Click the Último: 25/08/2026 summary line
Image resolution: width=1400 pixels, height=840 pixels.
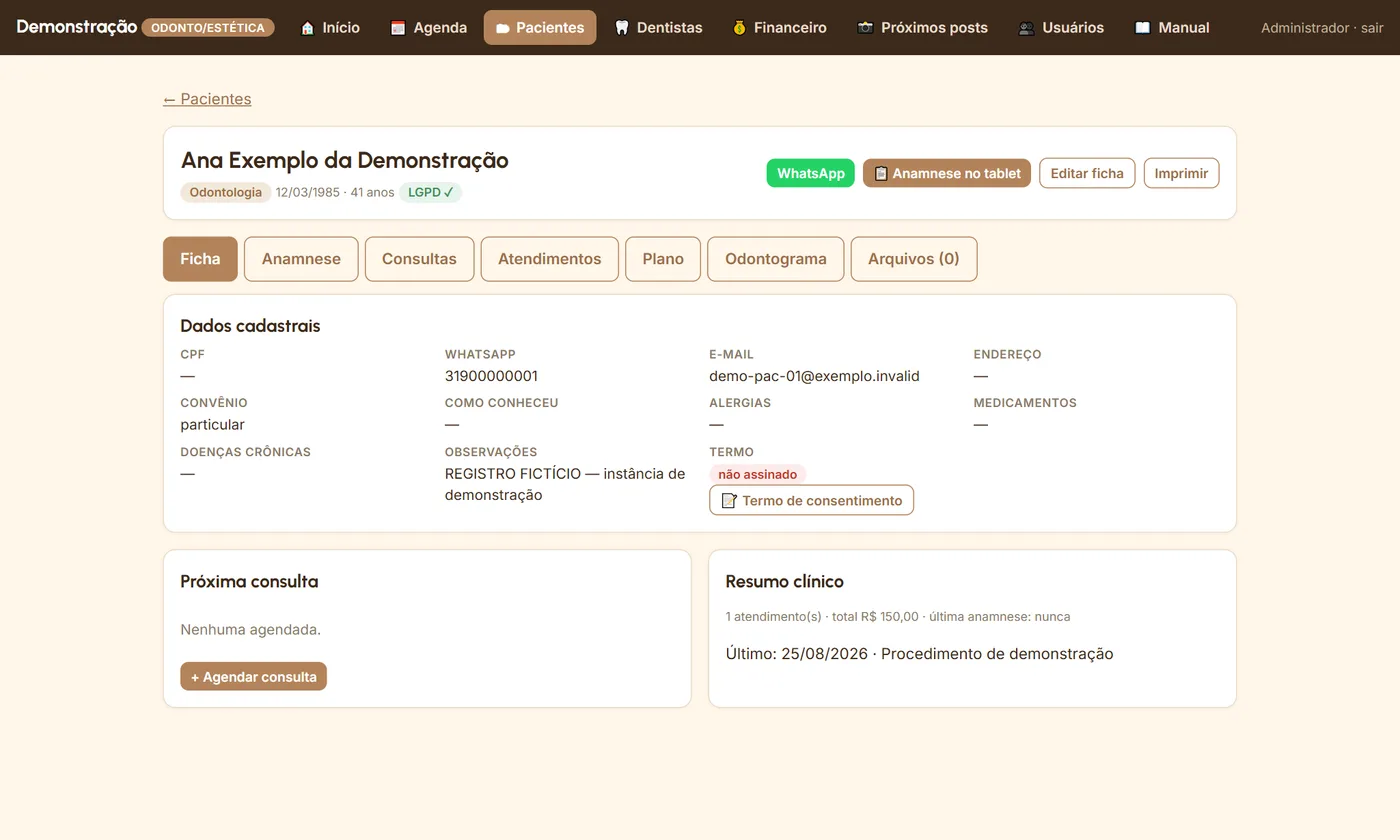tap(919, 654)
